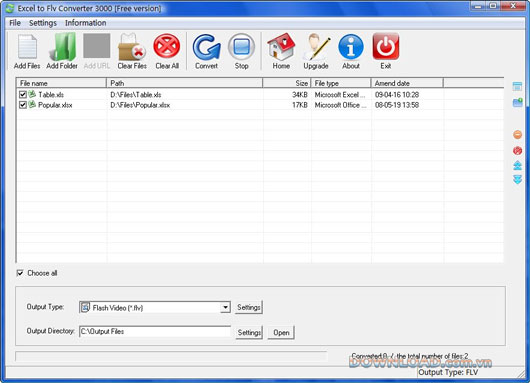Click the 34KB size cell
Image resolution: width=530 pixels, height=383 pixels.
(300, 95)
